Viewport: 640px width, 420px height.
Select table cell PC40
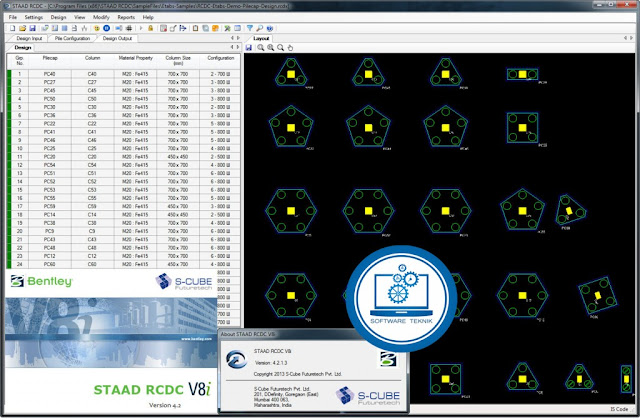[49, 74]
